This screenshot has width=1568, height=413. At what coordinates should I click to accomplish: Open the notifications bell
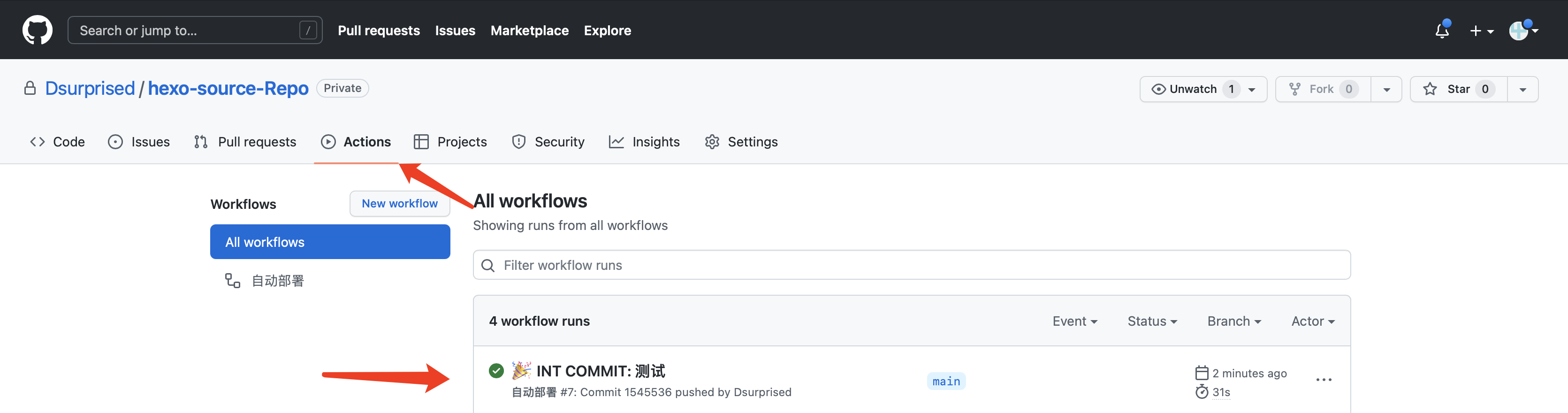point(1441,31)
